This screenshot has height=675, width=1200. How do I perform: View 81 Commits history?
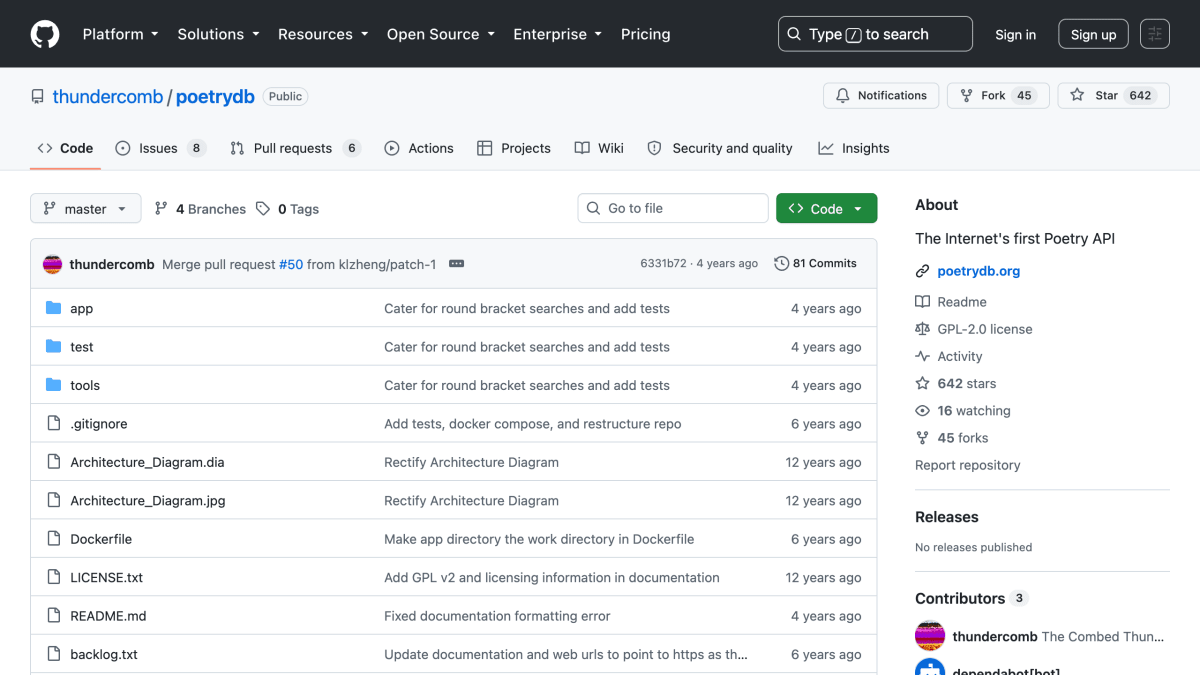coord(816,264)
